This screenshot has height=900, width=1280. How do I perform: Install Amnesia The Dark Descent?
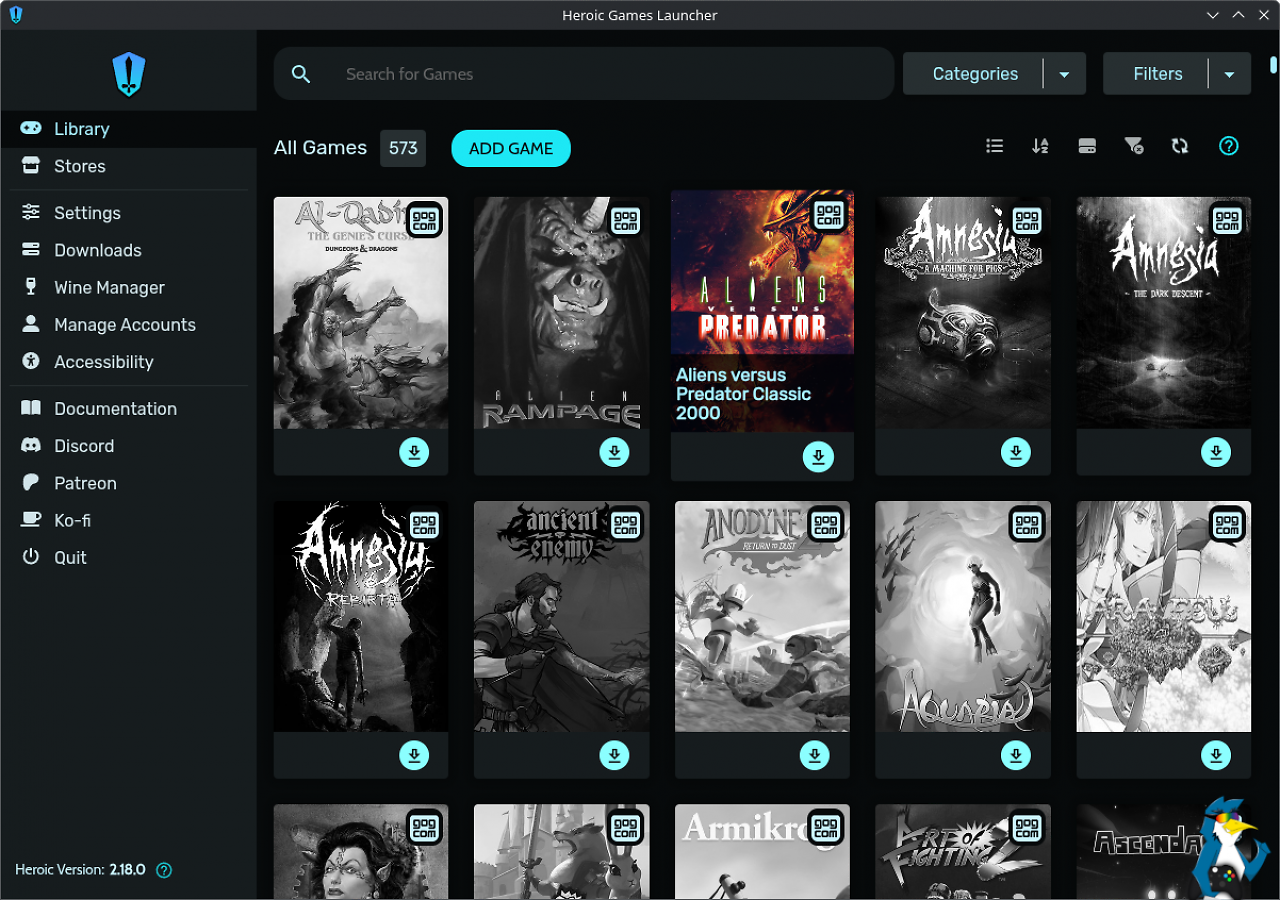click(1216, 452)
